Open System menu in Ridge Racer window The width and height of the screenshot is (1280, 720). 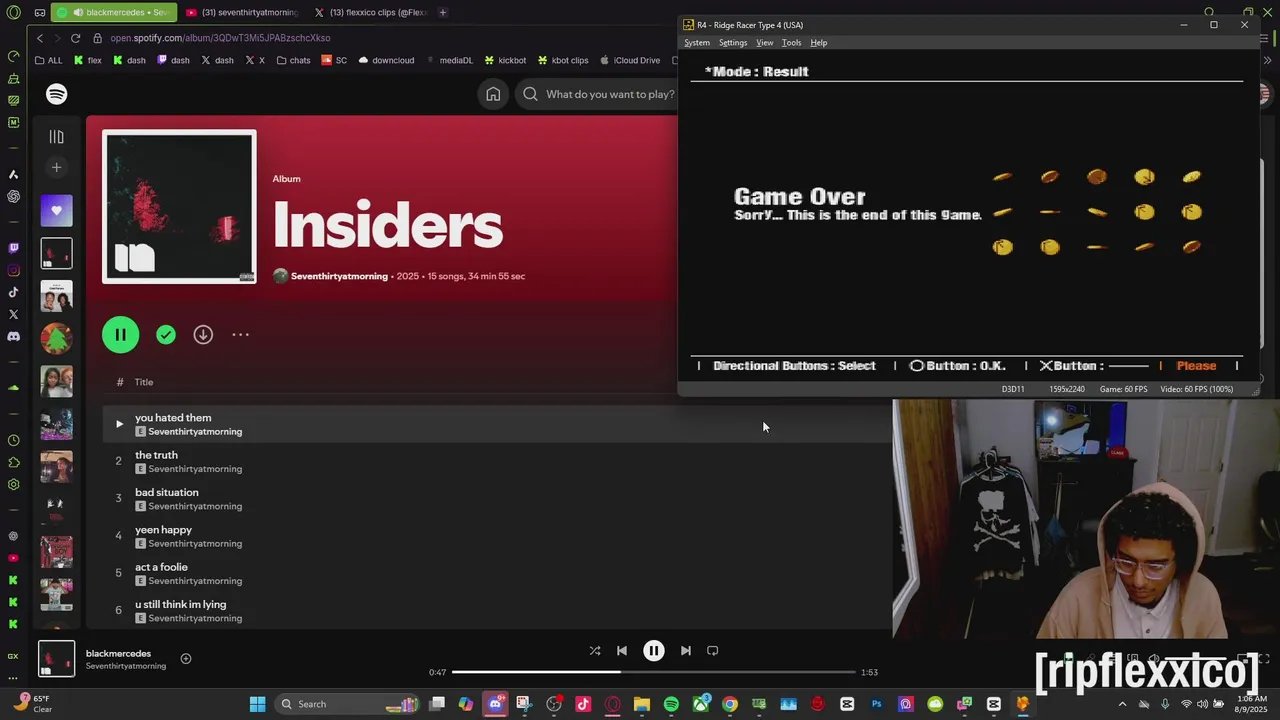(x=697, y=43)
